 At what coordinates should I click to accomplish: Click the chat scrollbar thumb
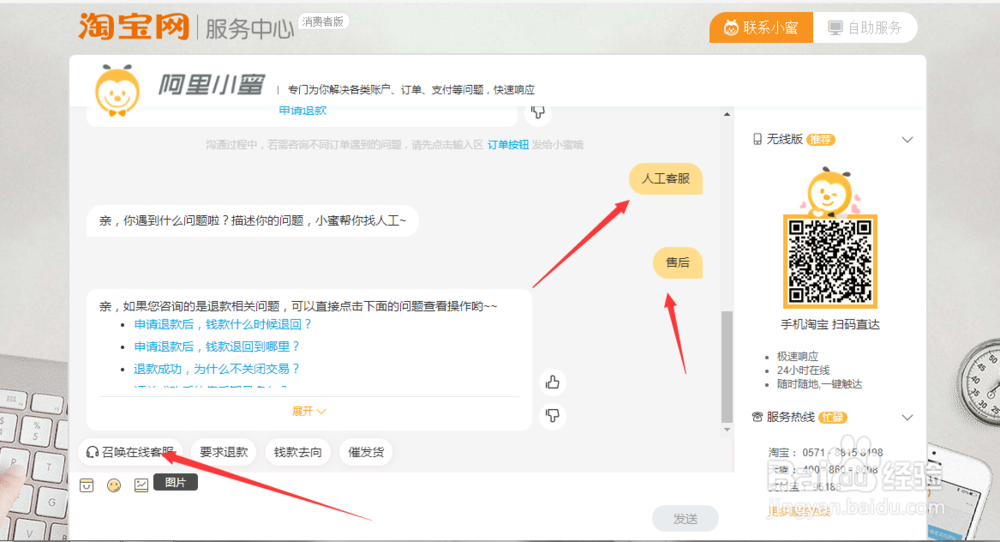point(727,367)
